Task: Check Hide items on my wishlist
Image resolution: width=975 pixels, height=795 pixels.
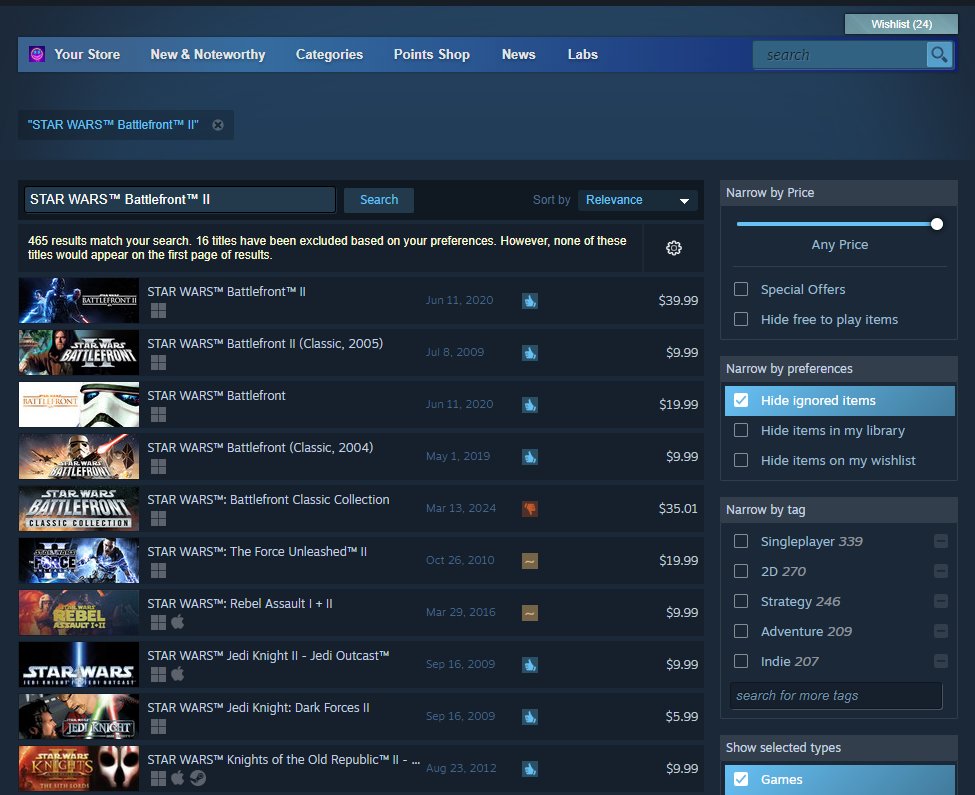Action: tap(741, 460)
